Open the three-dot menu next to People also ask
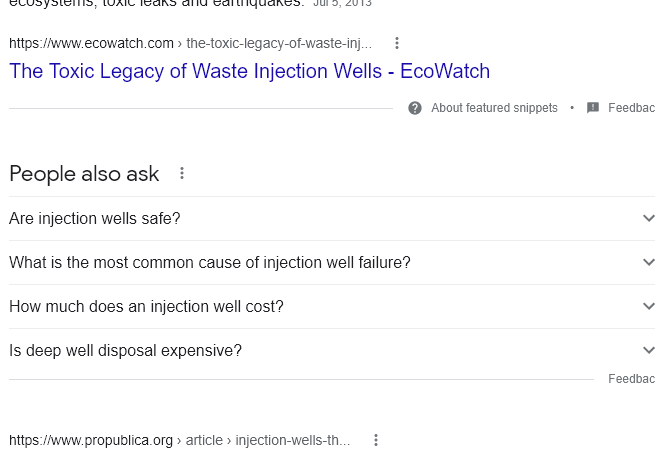Viewport: 655px width, 450px height. click(x=182, y=173)
